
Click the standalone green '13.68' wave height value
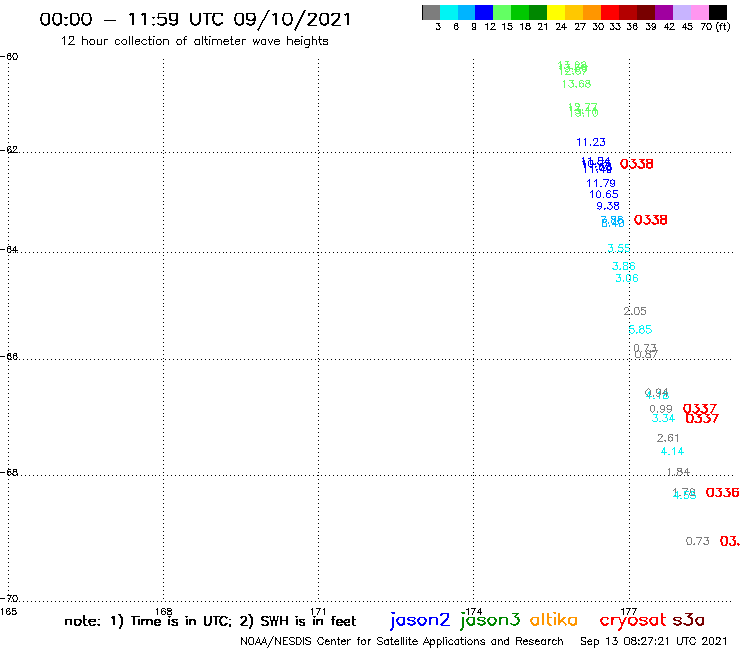click(576, 84)
